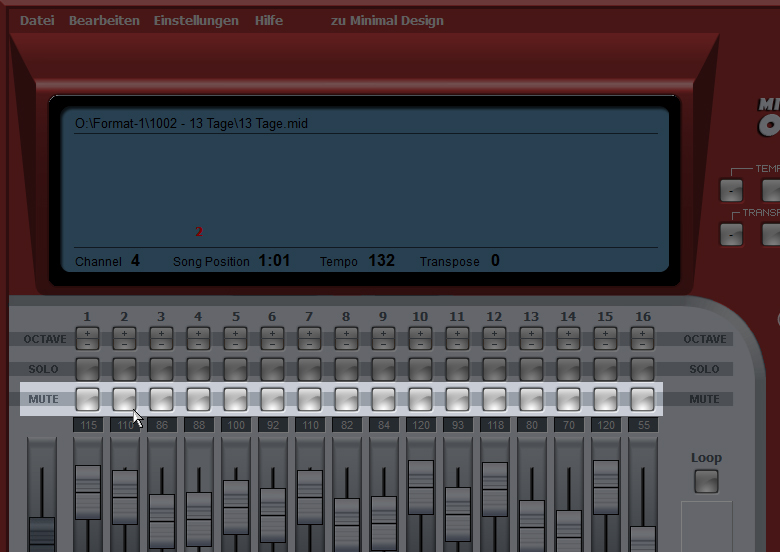Raise octave on channel 1
Viewport: 780px width, 552px height.
point(87,333)
